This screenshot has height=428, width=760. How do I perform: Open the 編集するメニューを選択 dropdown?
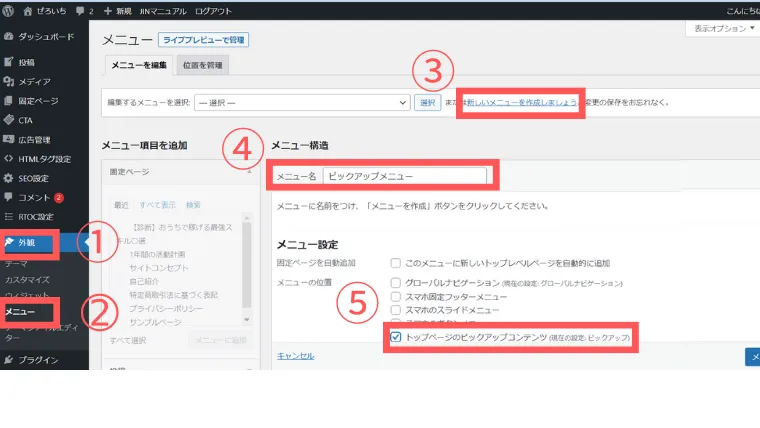point(302,103)
